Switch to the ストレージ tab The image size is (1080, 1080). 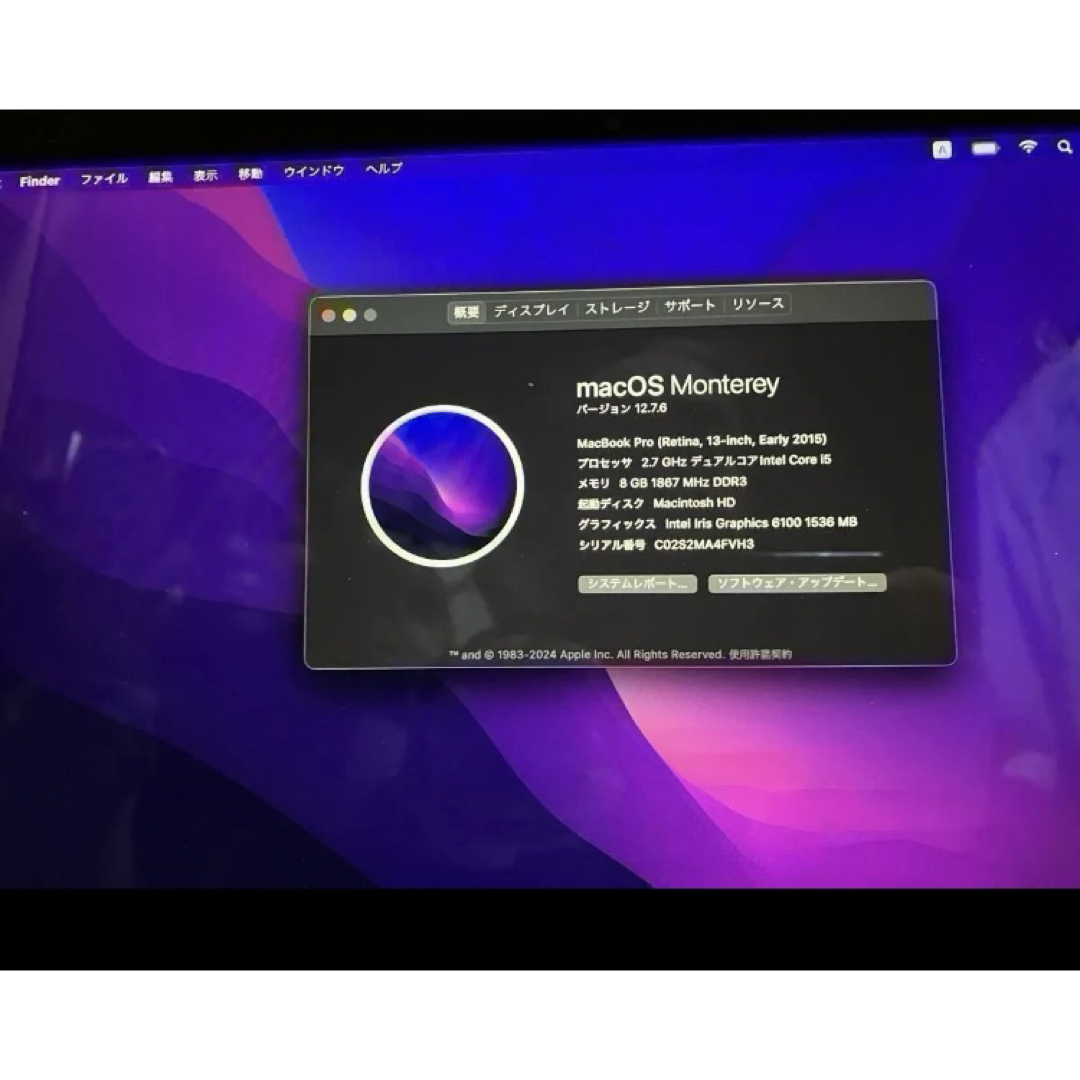coord(617,308)
